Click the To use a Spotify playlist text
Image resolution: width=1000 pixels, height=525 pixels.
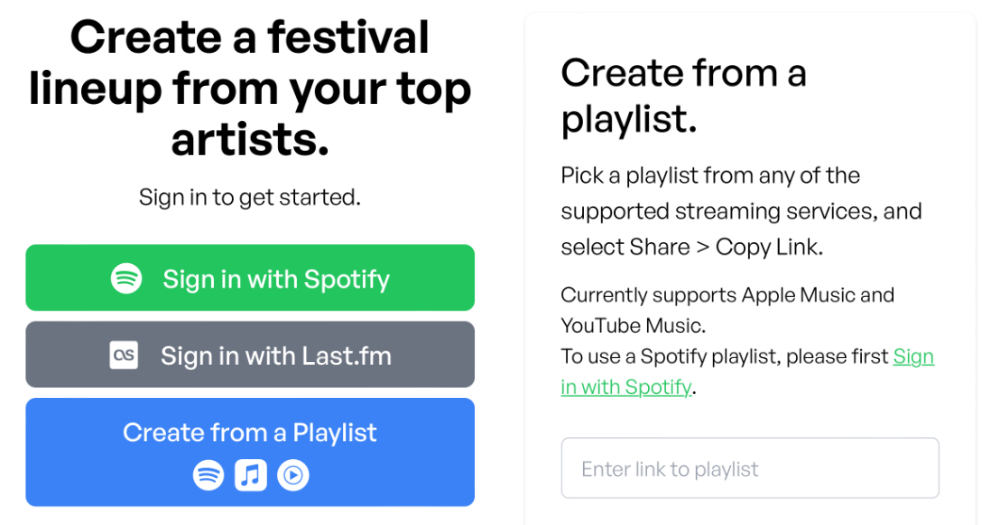click(x=725, y=357)
